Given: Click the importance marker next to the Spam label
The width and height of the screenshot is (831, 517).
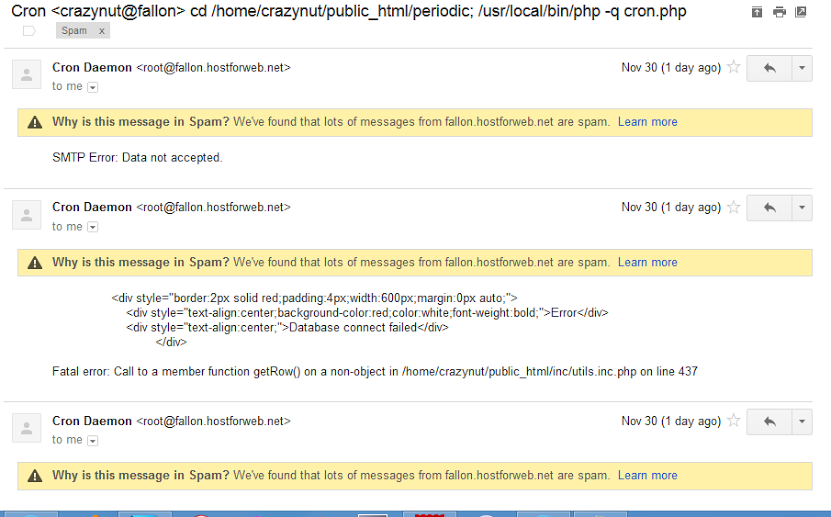Looking at the screenshot, I should click(x=29, y=31).
